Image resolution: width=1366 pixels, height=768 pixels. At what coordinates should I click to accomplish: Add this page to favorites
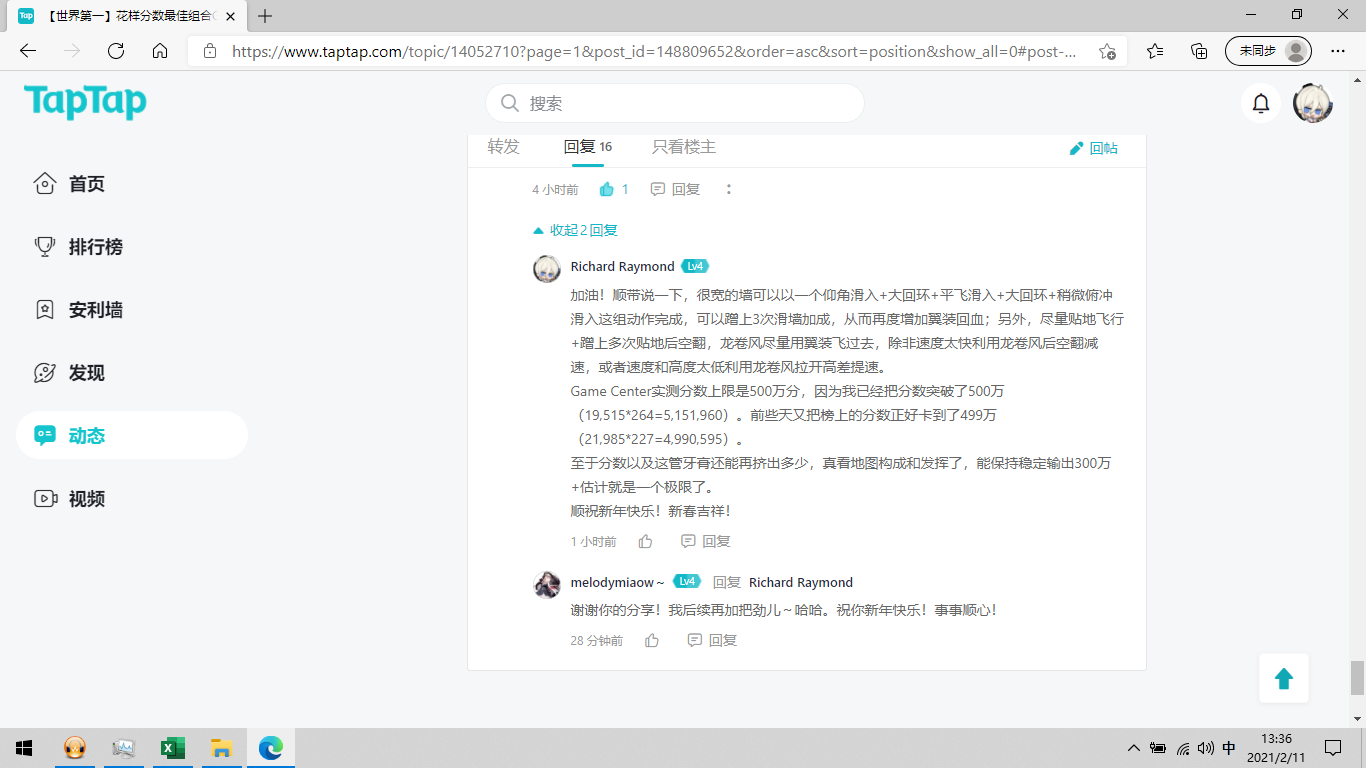coord(1107,51)
